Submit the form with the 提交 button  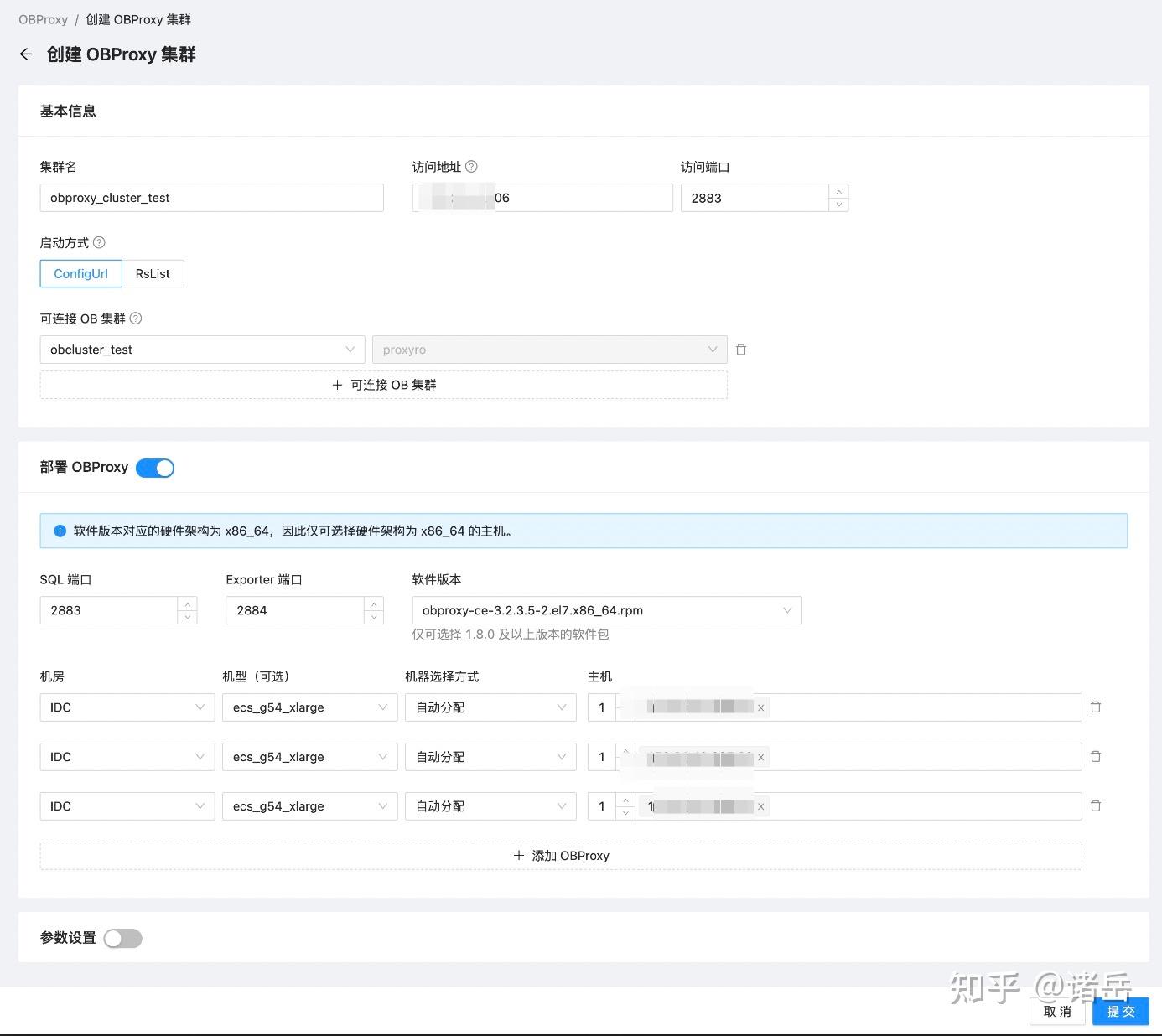click(1120, 1011)
